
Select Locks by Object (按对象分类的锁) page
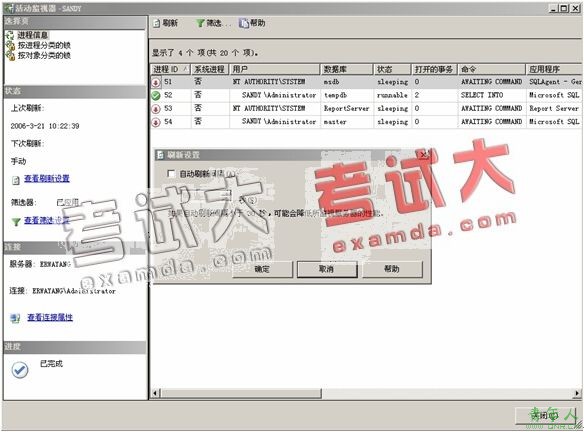44,55
